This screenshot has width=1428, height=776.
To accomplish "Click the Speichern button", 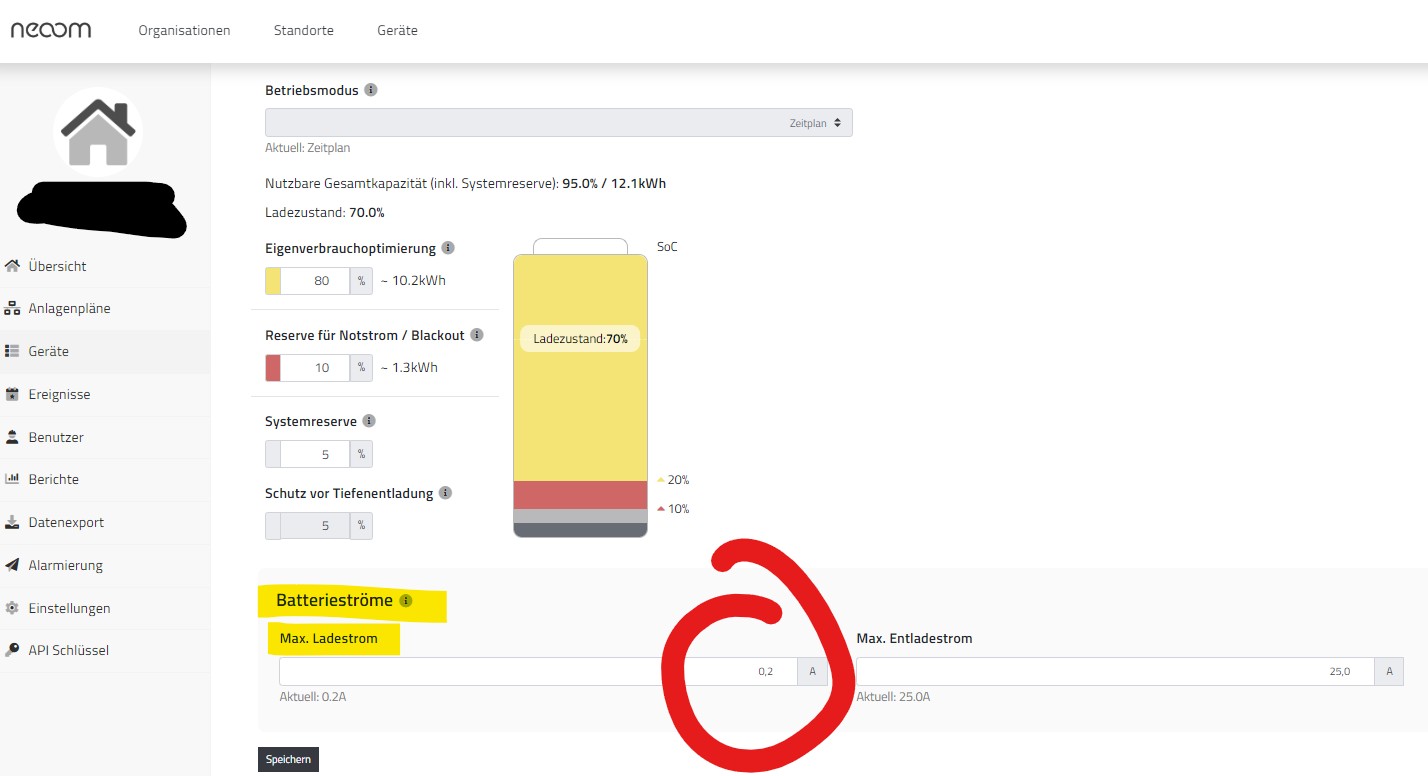I will 288,759.
